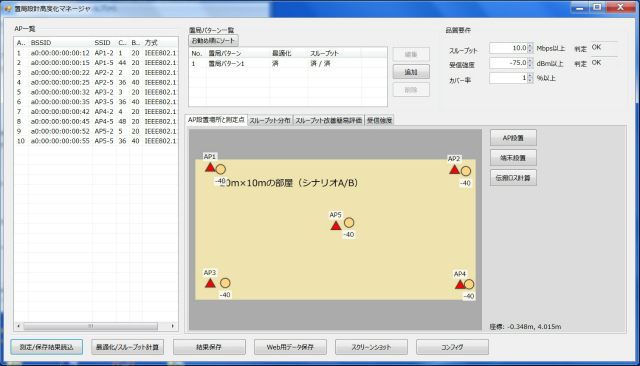Switch to the 受信強度 tab
Viewport: 640px width, 366px height.
click(x=379, y=120)
